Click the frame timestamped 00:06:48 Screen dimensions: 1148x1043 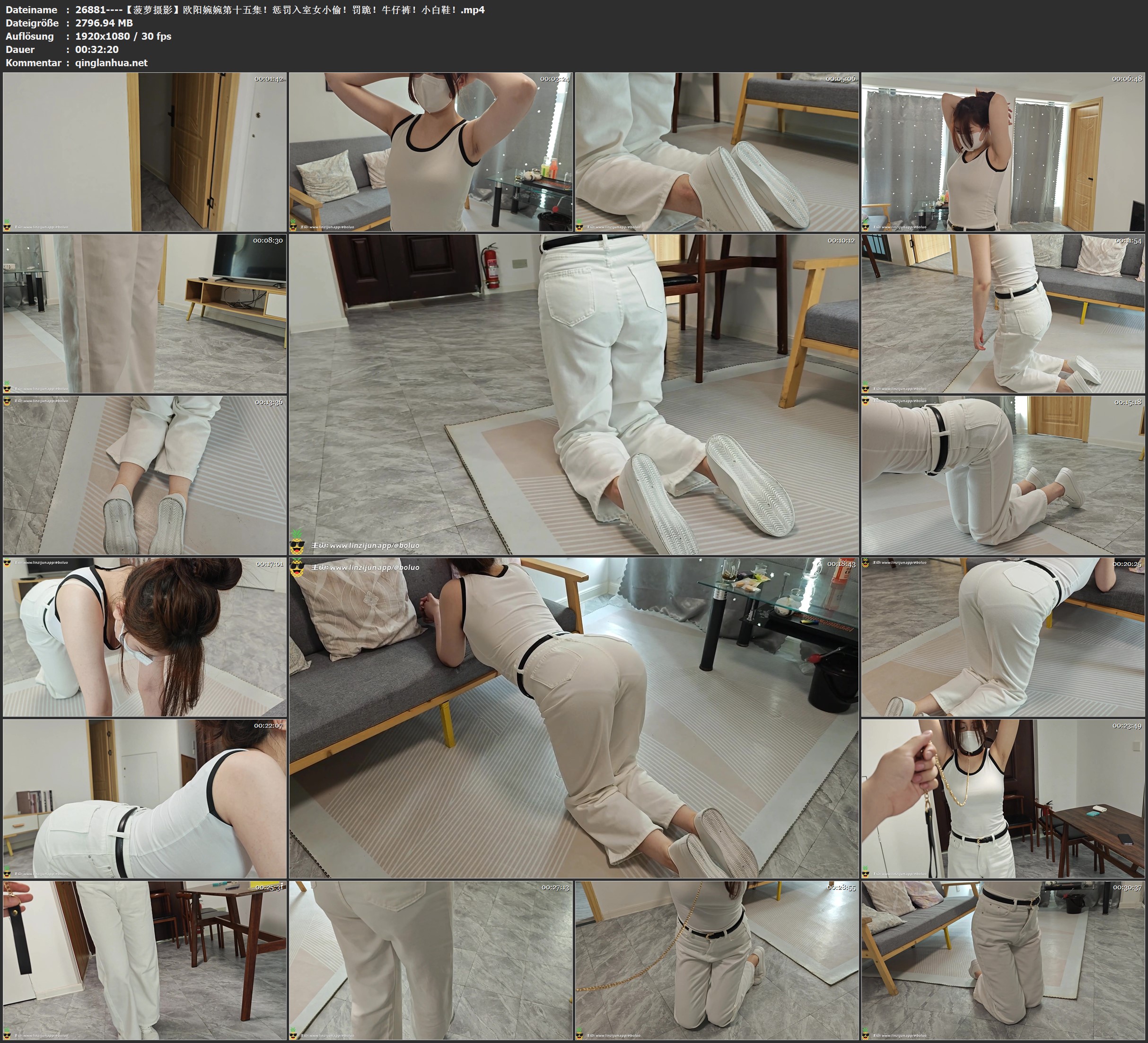point(1003,152)
